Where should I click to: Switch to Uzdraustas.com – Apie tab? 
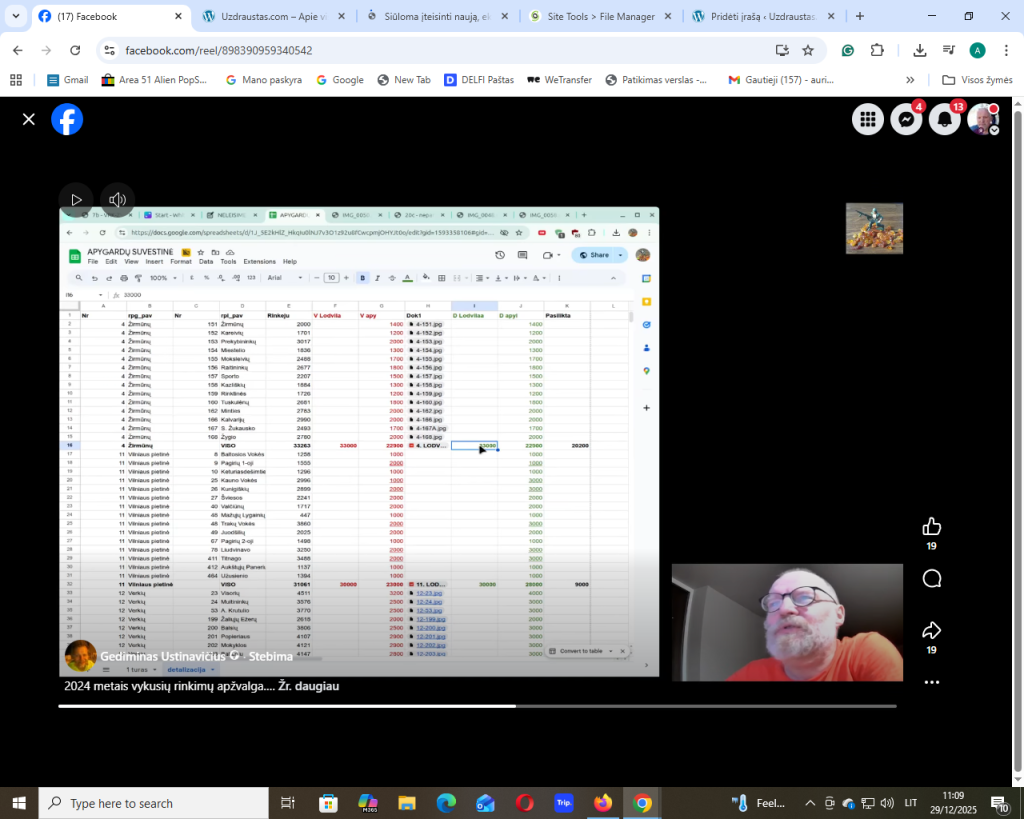coord(274,16)
